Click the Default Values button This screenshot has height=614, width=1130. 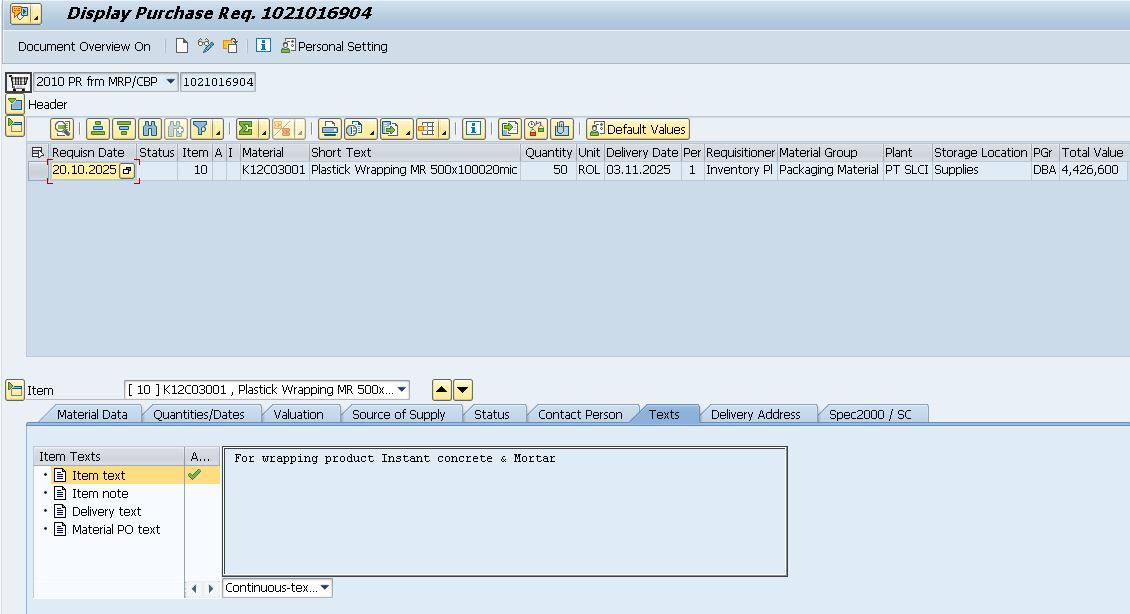[637, 129]
